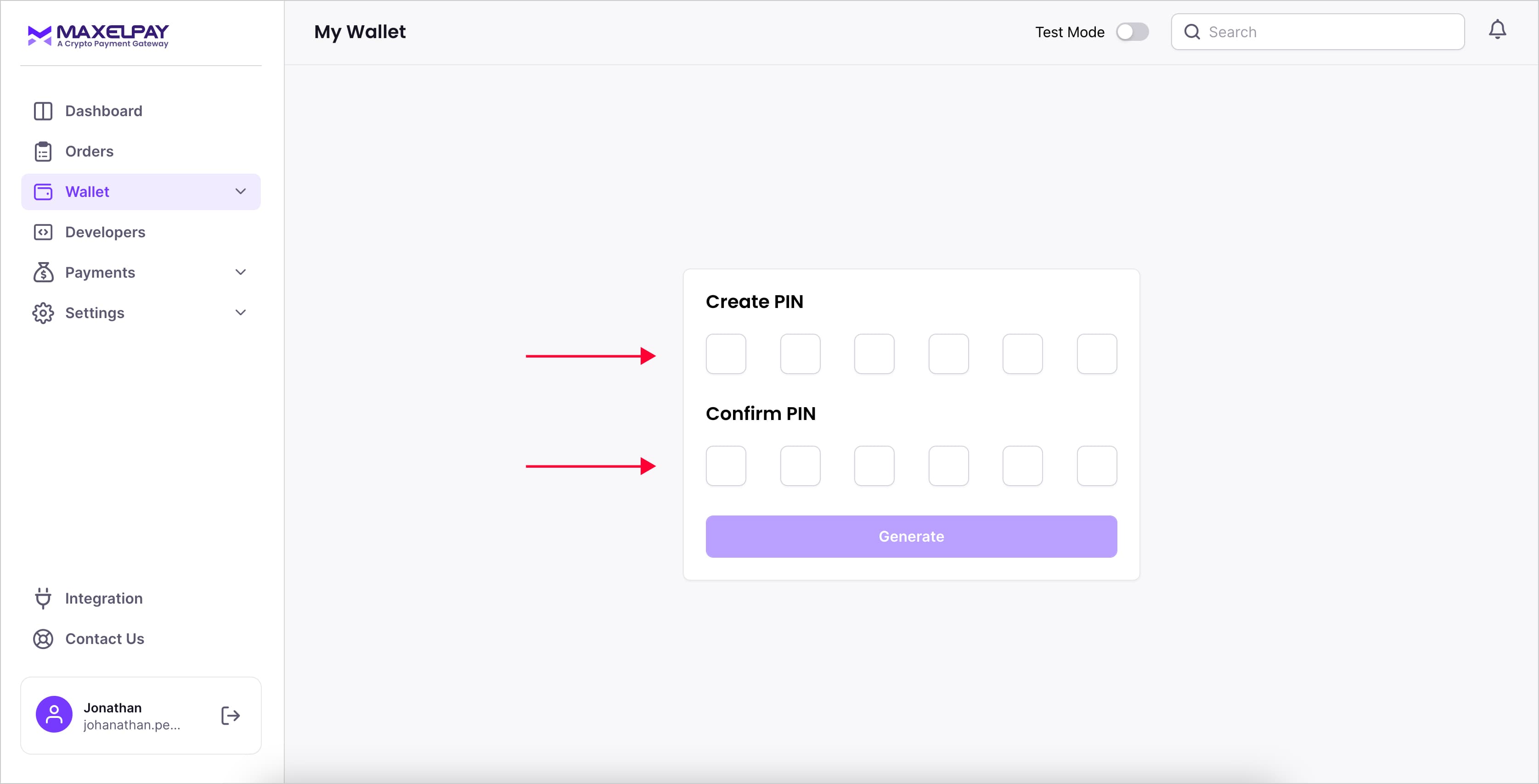This screenshot has width=1539, height=784.
Task: Select Contact Us from the sidebar
Action: tap(105, 638)
